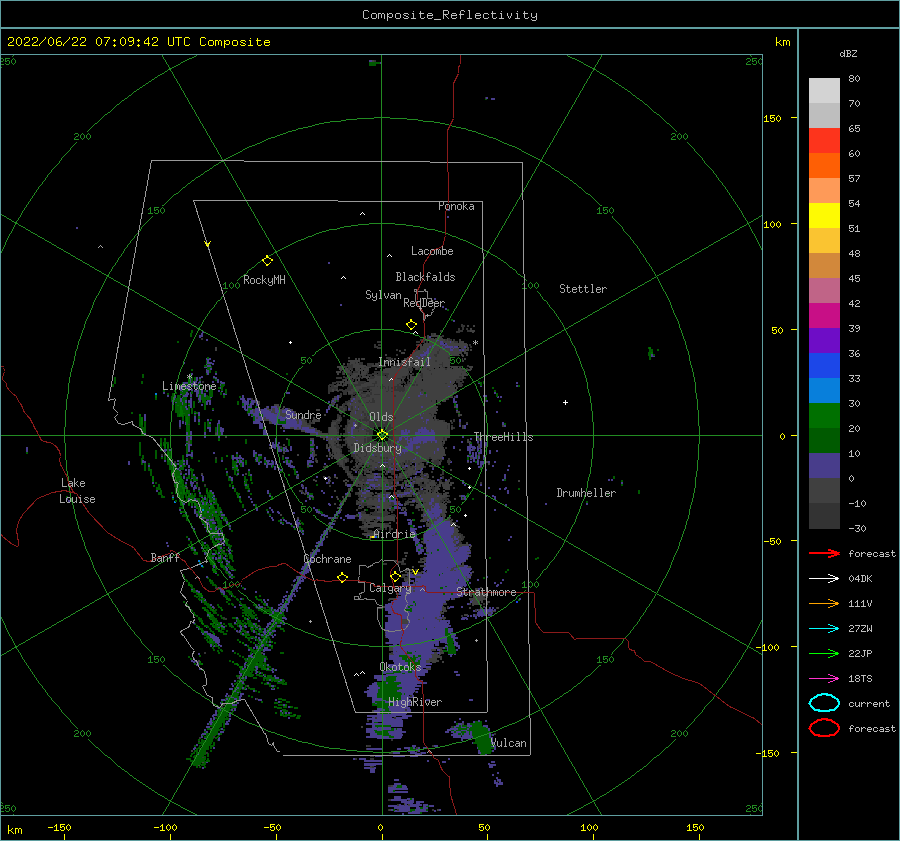The width and height of the screenshot is (900, 841).
Task: Click the Okotoks town label
Action: pos(400,666)
